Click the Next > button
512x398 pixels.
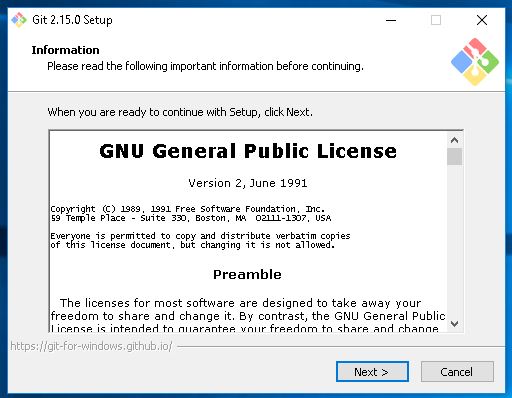point(372,372)
